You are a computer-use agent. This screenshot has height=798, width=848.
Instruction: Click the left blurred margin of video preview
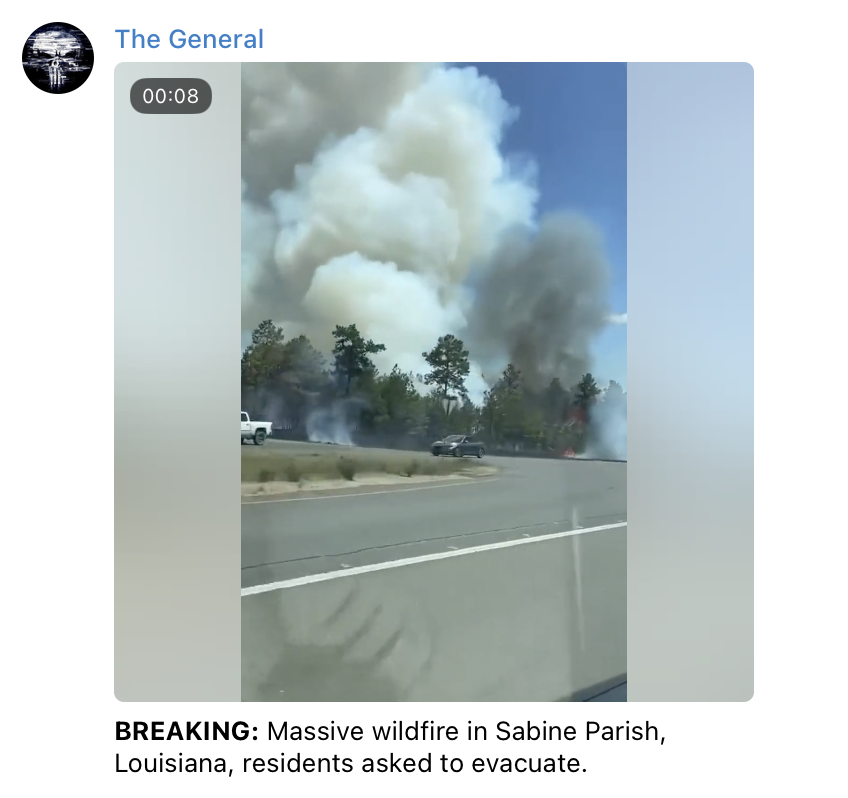[177, 382]
